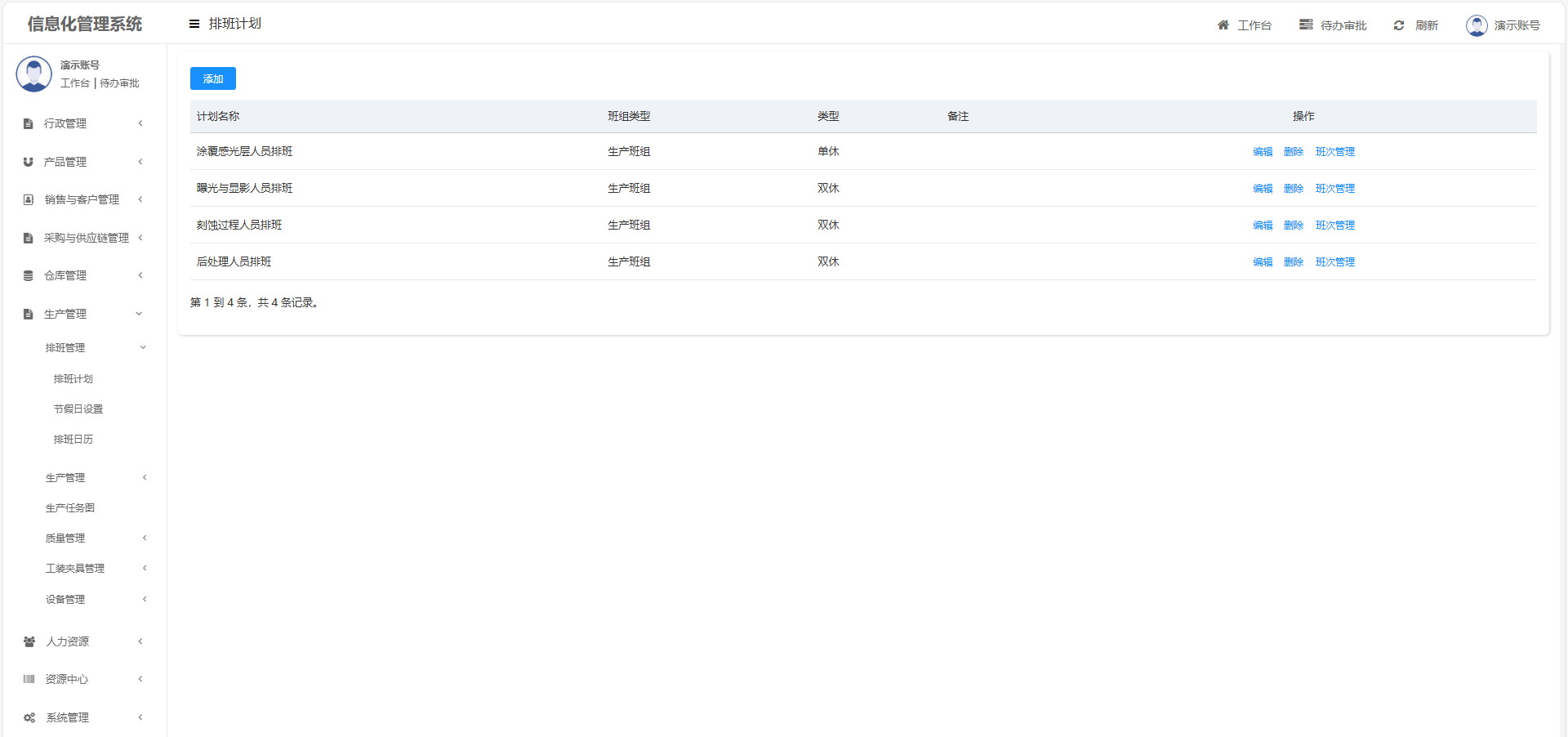The image size is (1568, 737).
Task: Click the user avatar in top-right header
Action: point(1477,25)
